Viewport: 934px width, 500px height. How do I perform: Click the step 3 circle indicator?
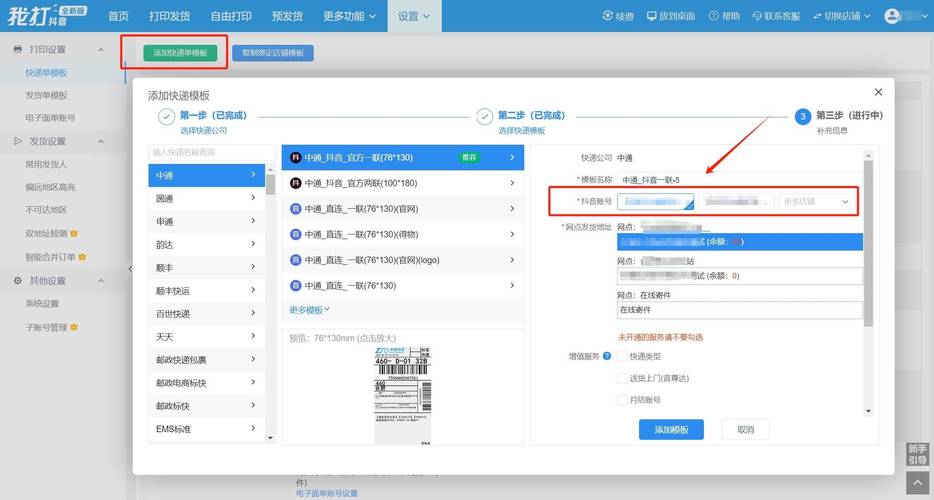(x=803, y=116)
